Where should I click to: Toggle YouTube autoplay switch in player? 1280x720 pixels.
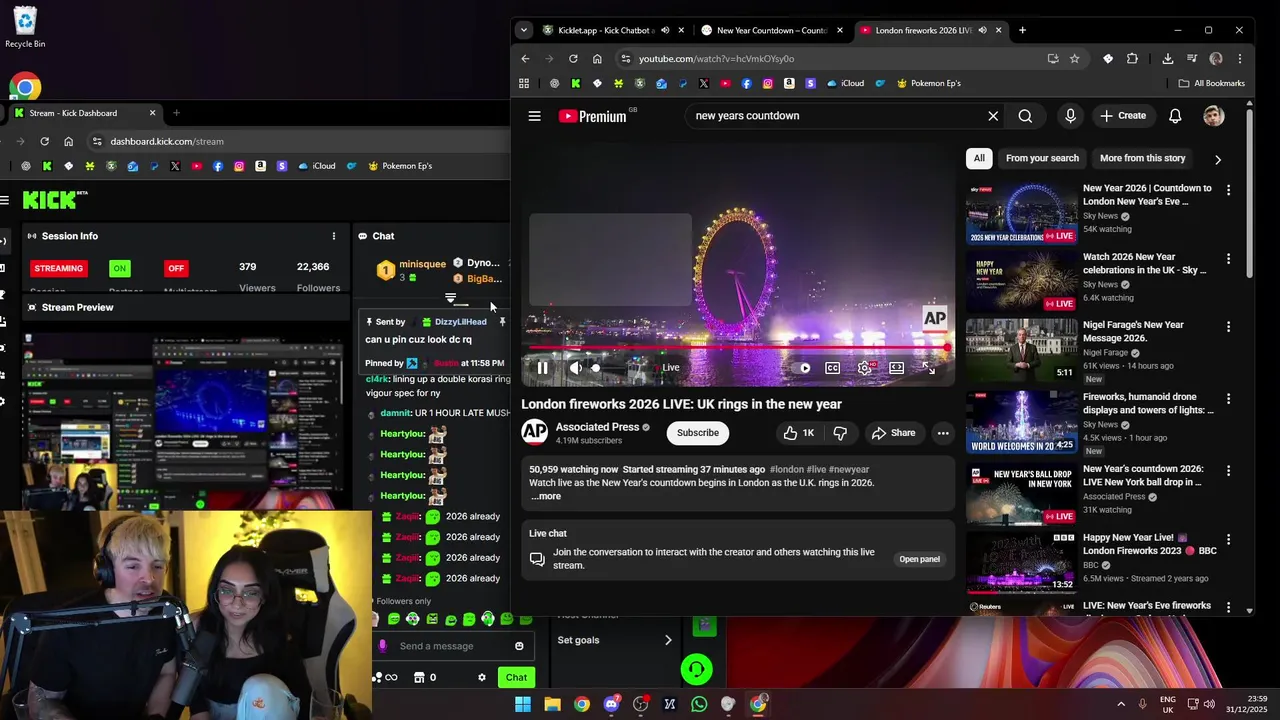(802, 368)
